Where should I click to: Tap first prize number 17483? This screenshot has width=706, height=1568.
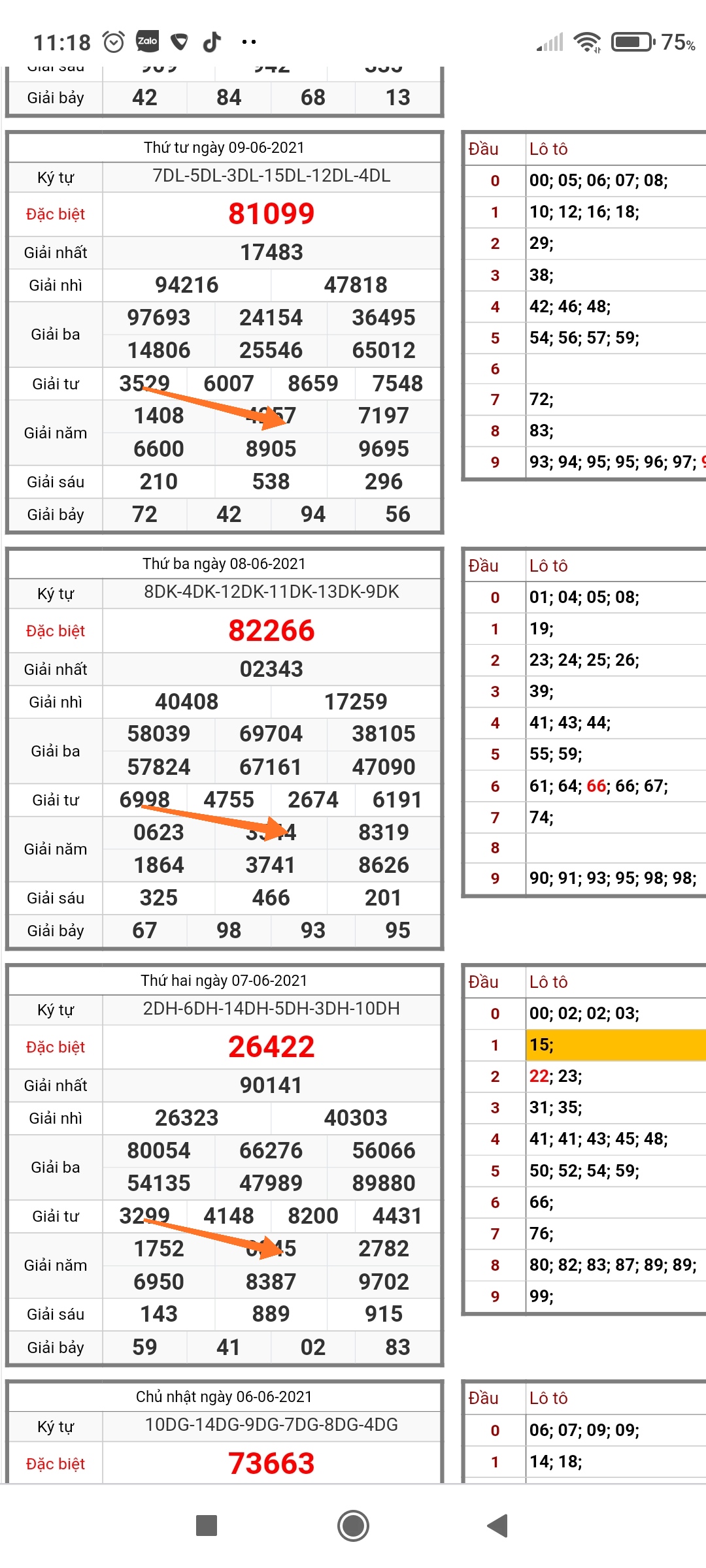pos(271,253)
